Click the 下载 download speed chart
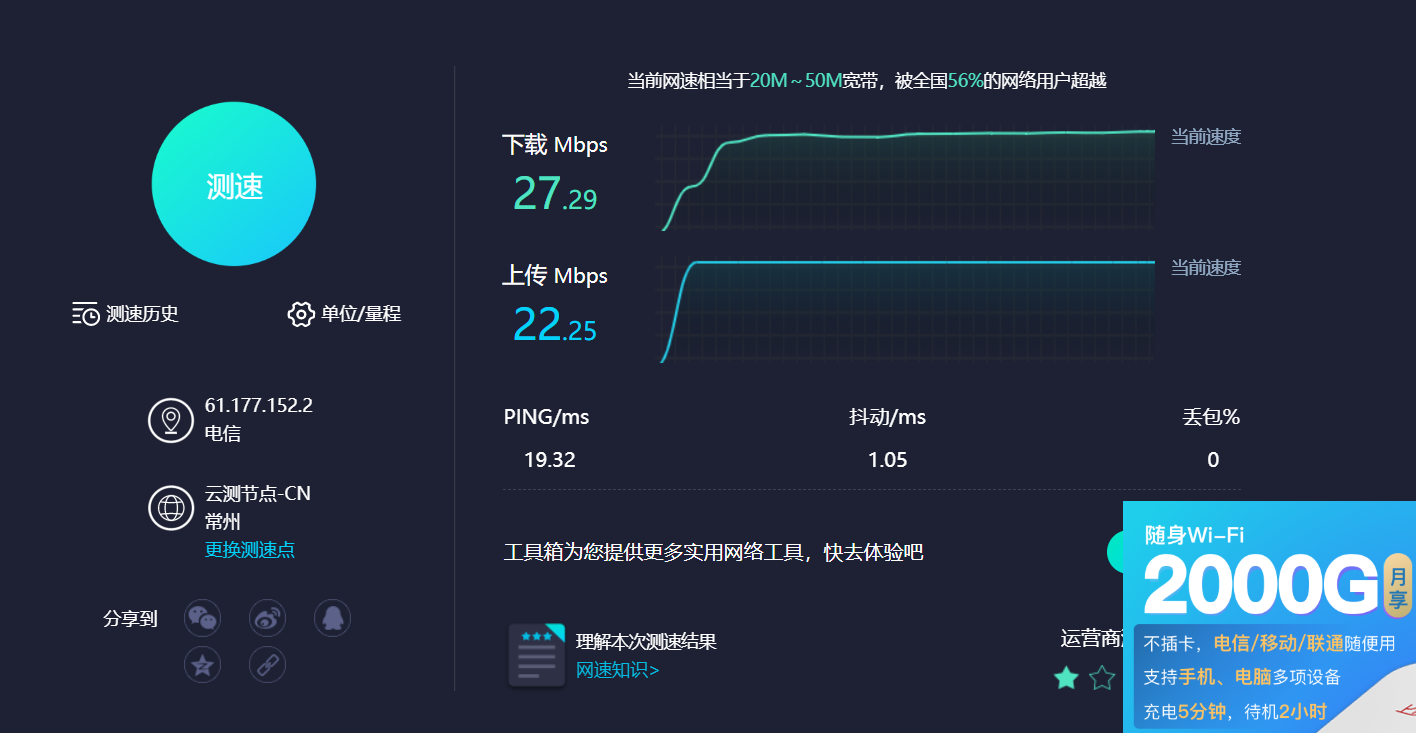 pos(906,180)
